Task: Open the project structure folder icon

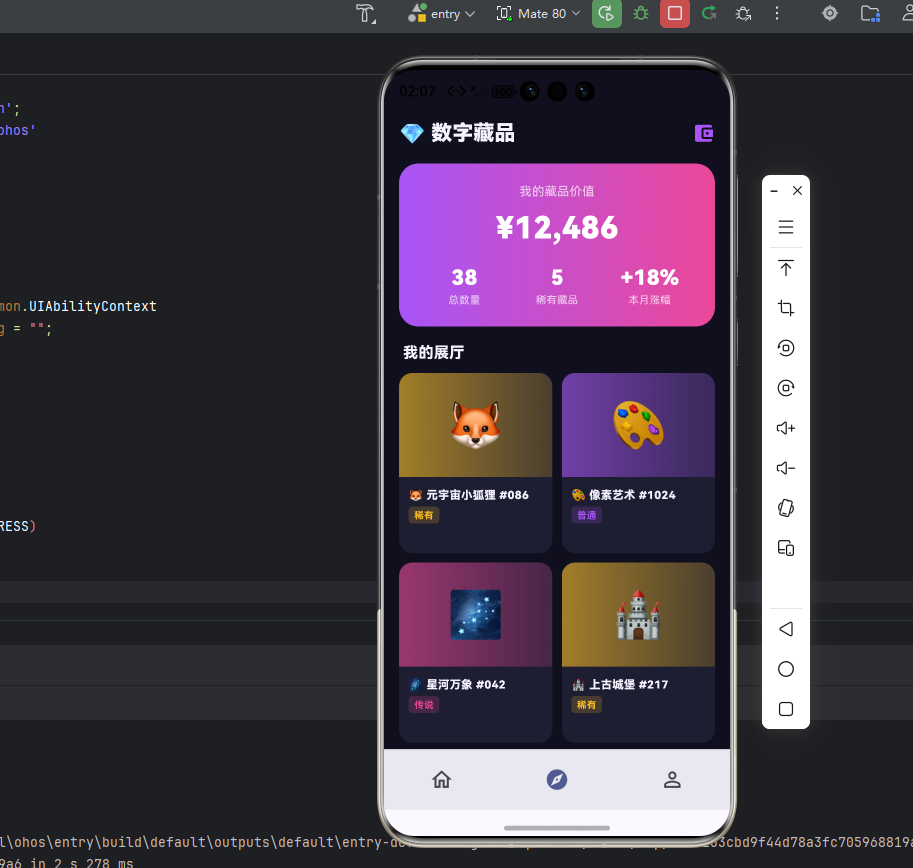Action: point(870,13)
